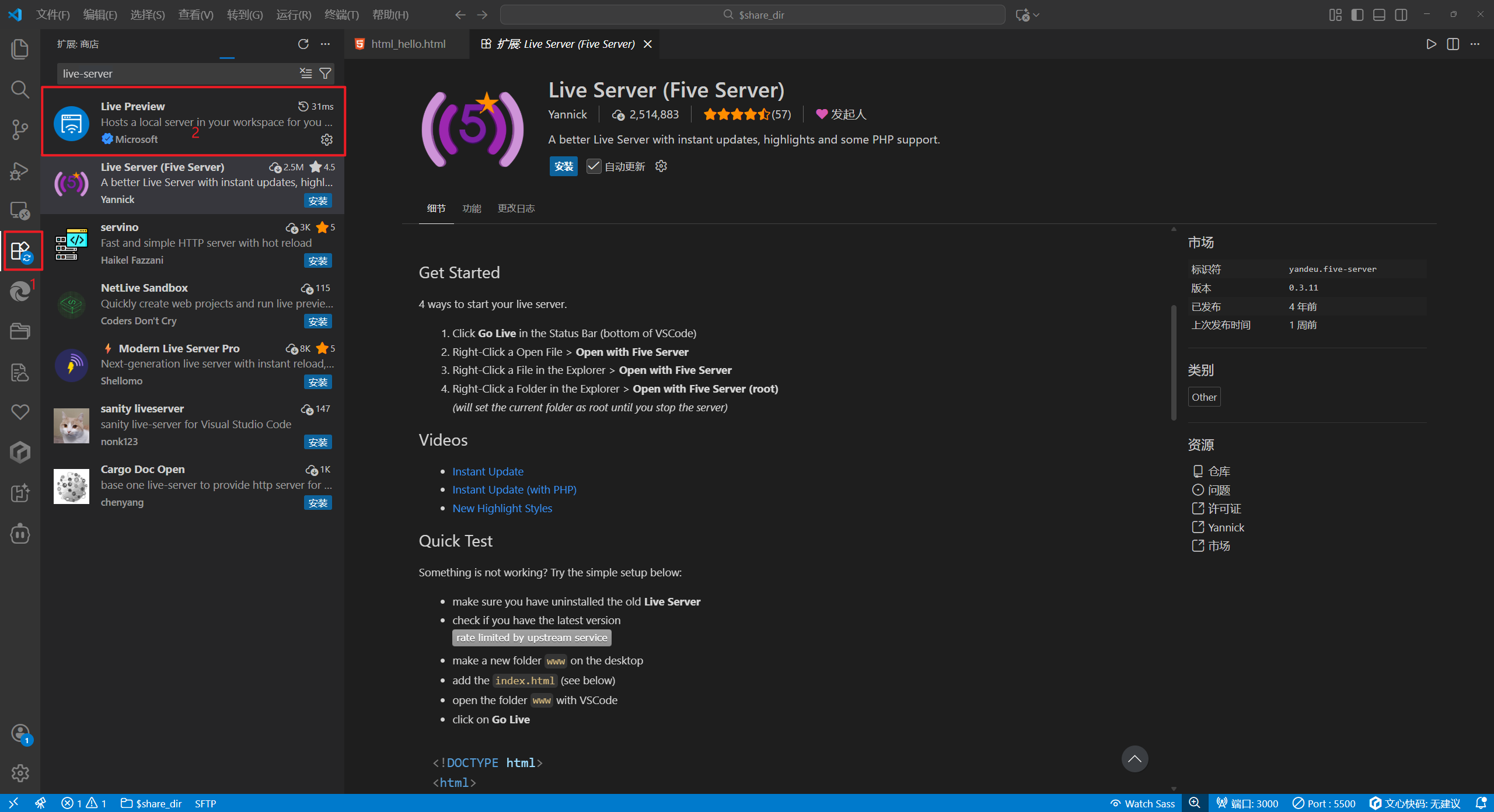The image size is (1494, 812).
Task: Click the notifications bell in status bar
Action: [x=1481, y=803]
